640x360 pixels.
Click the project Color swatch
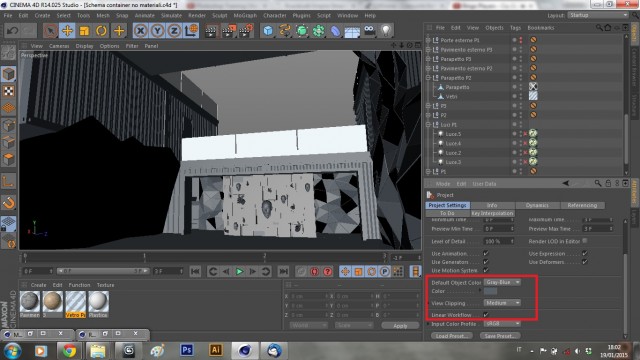click(491, 291)
